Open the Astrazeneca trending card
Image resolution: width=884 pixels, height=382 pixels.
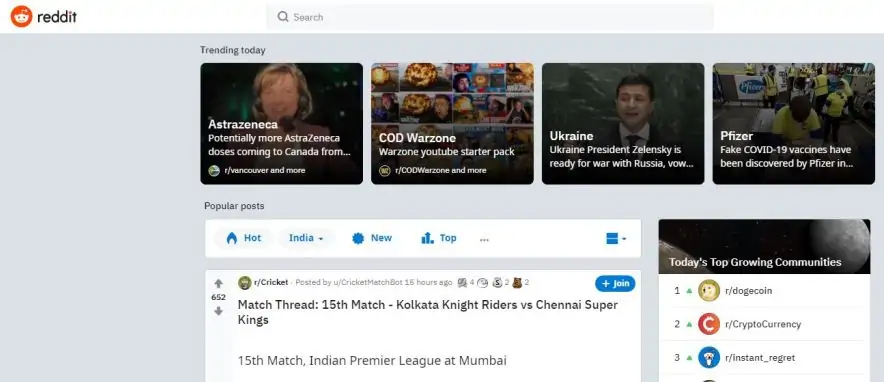click(x=281, y=123)
